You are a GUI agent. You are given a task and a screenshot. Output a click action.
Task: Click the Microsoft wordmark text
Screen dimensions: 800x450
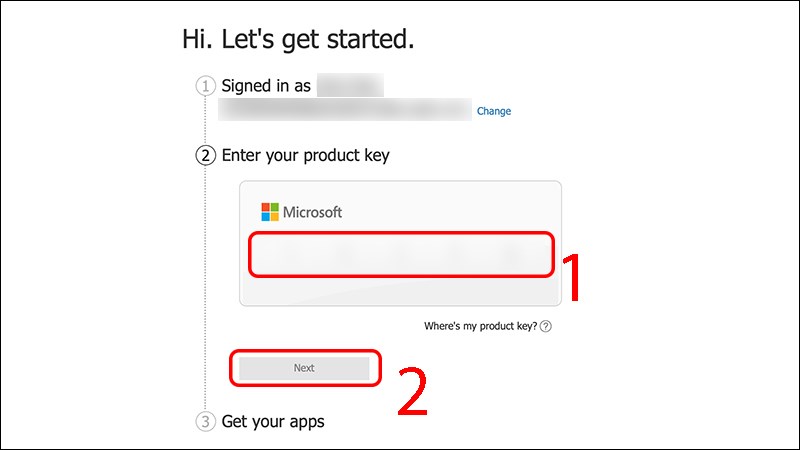313,212
